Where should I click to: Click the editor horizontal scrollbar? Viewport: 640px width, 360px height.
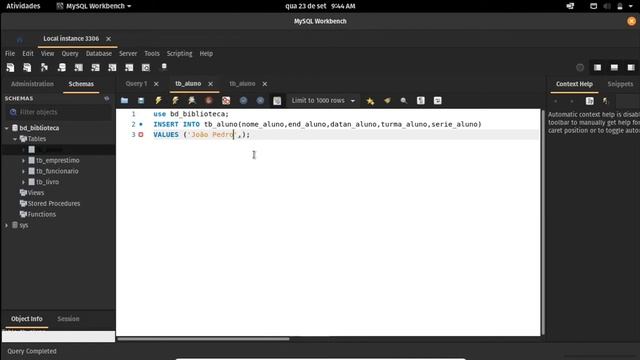pos(203,339)
